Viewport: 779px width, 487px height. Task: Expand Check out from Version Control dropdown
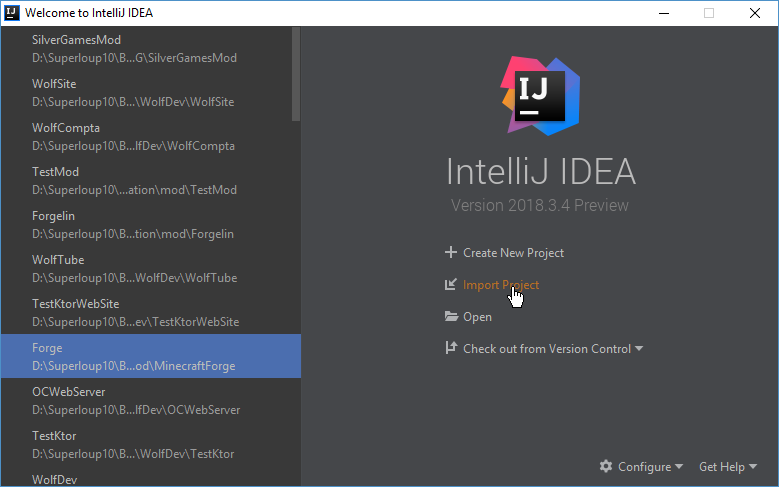(639, 349)
